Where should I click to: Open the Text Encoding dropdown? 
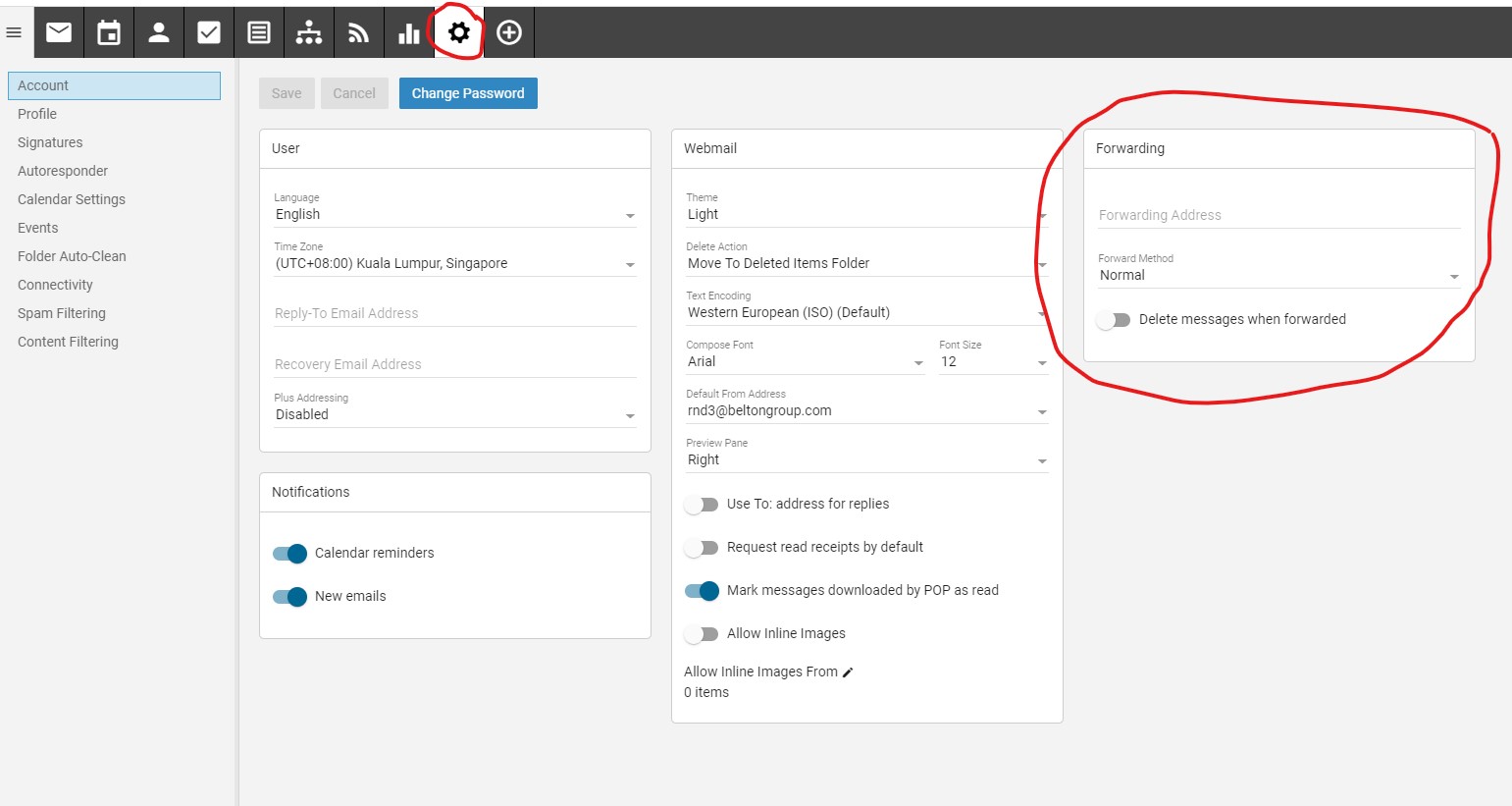coord(867,307)
